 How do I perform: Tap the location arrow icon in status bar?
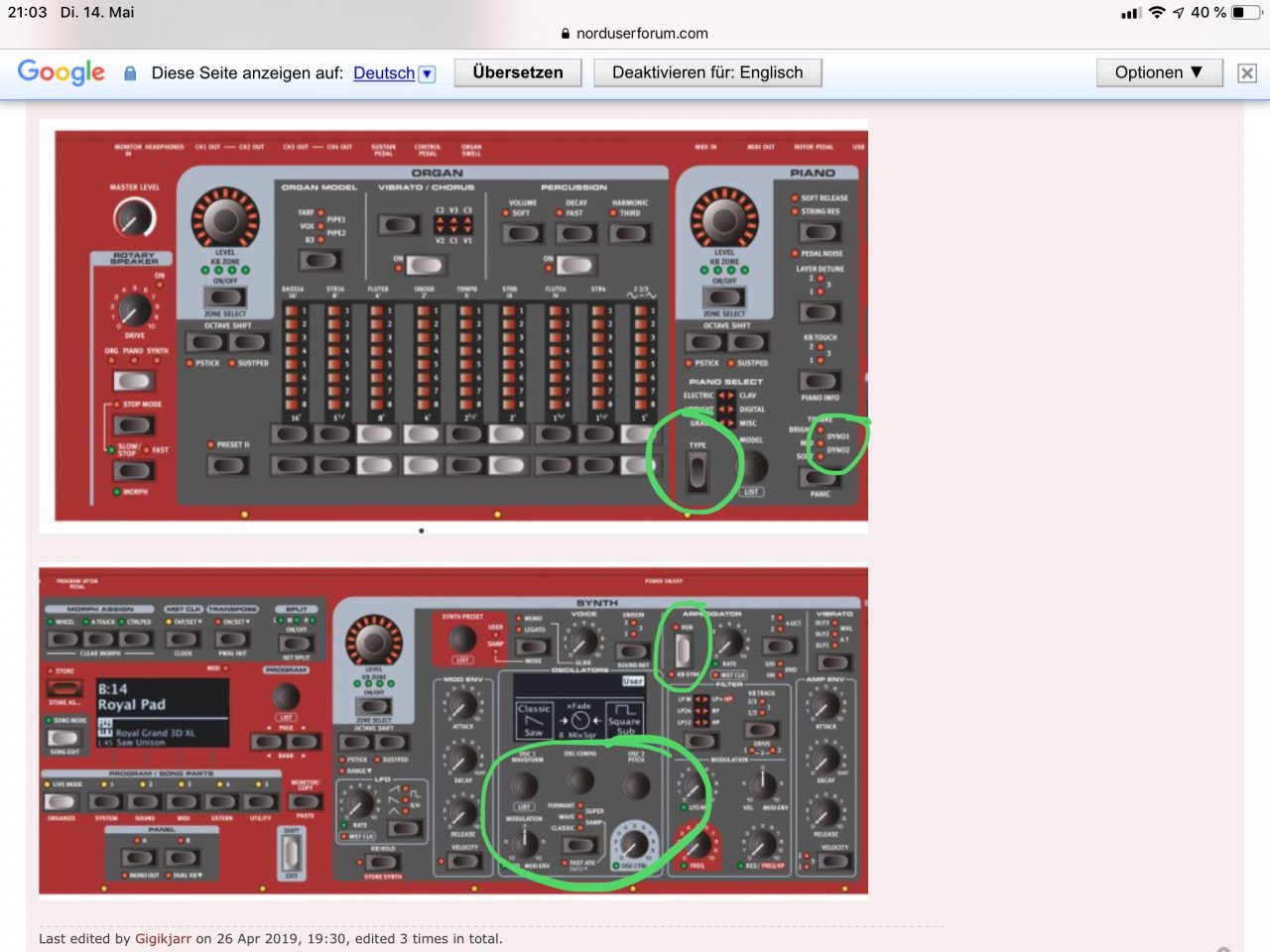tap(1178, 12)
